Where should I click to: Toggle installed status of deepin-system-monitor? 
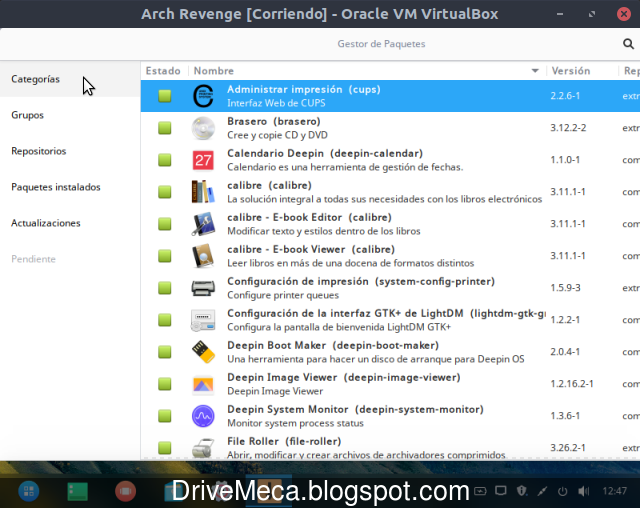(x=165, y=416)
